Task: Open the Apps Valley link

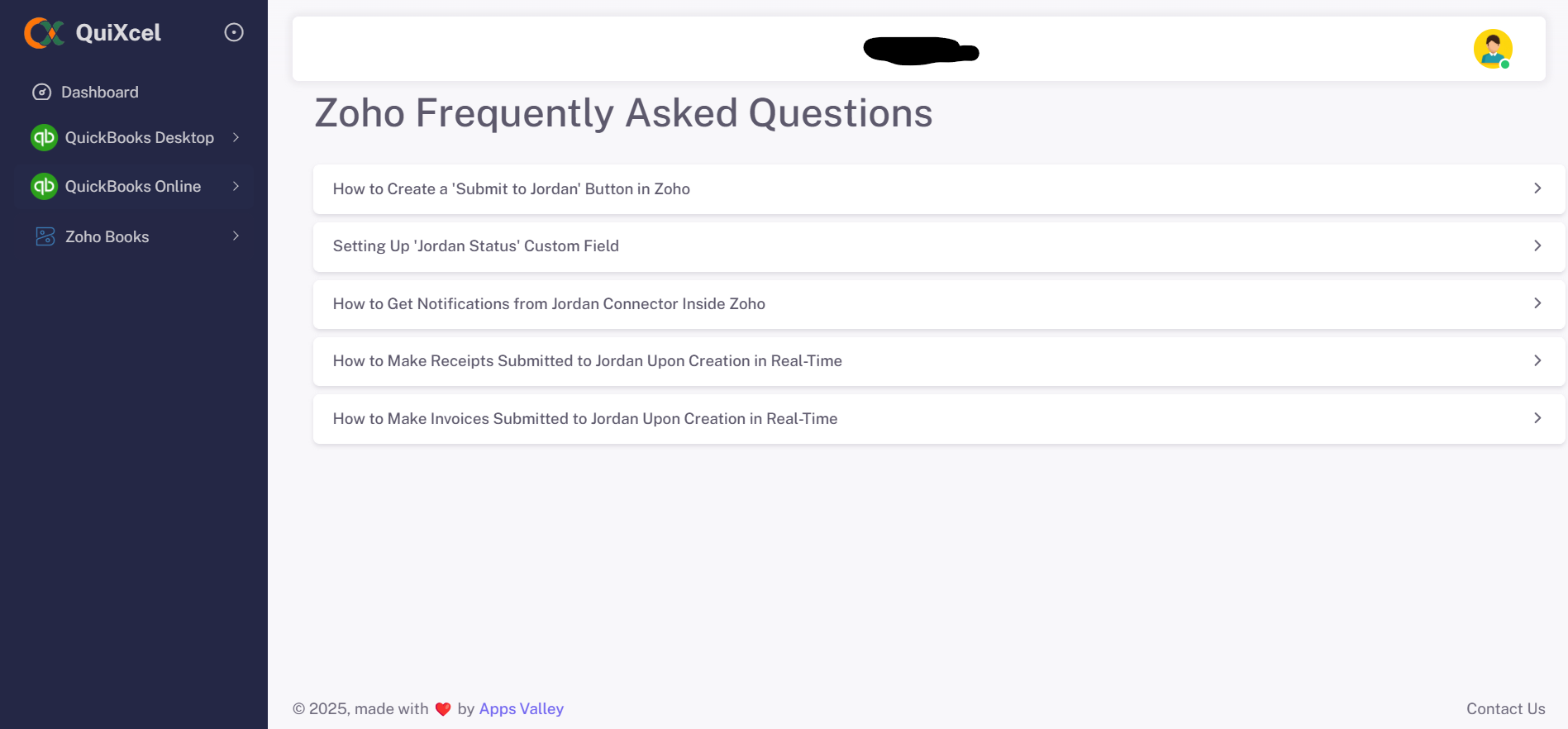Action: (522, 708)
